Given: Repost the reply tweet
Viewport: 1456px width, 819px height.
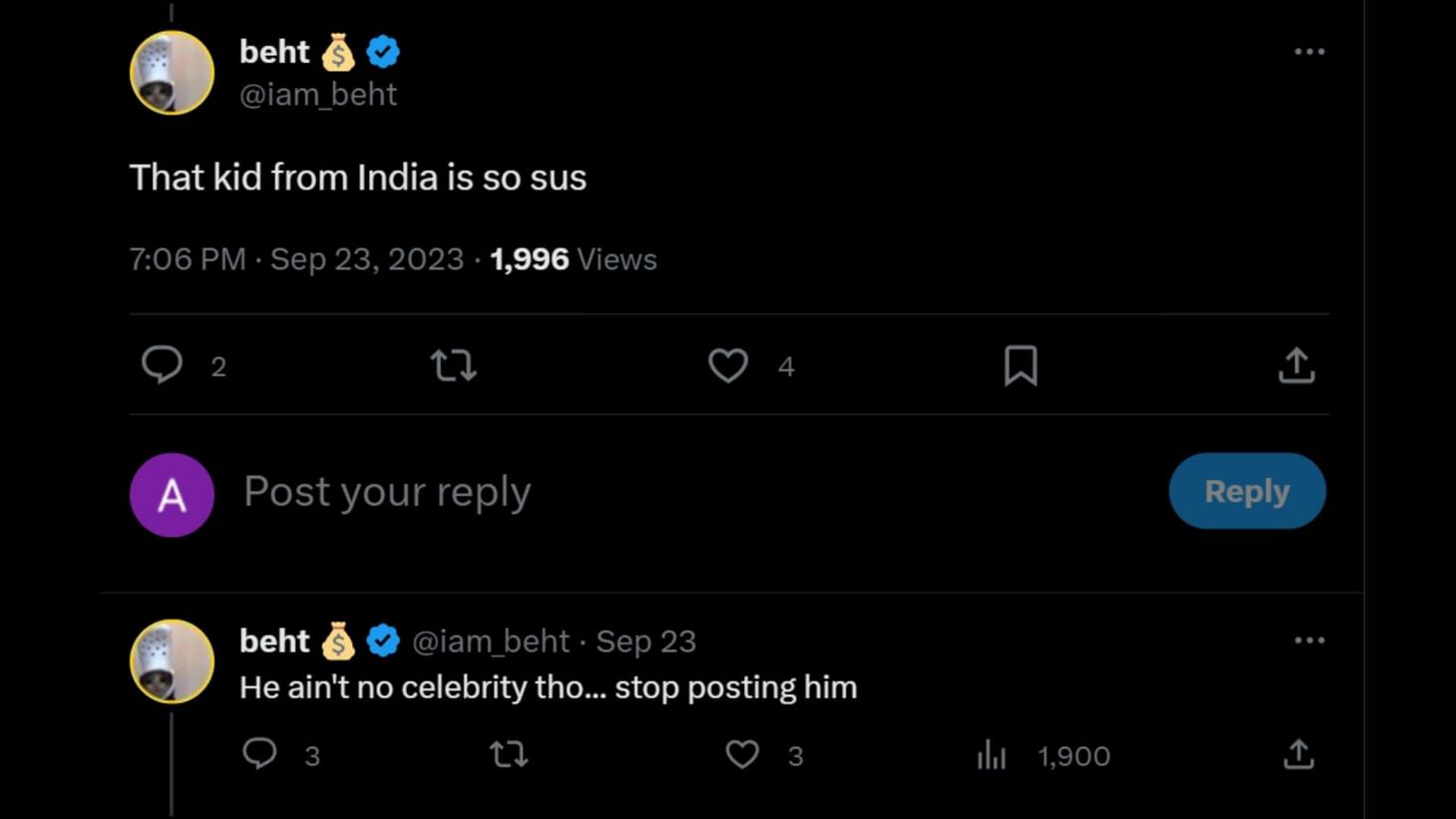Looking at the screenshot, I should (509, 754).
